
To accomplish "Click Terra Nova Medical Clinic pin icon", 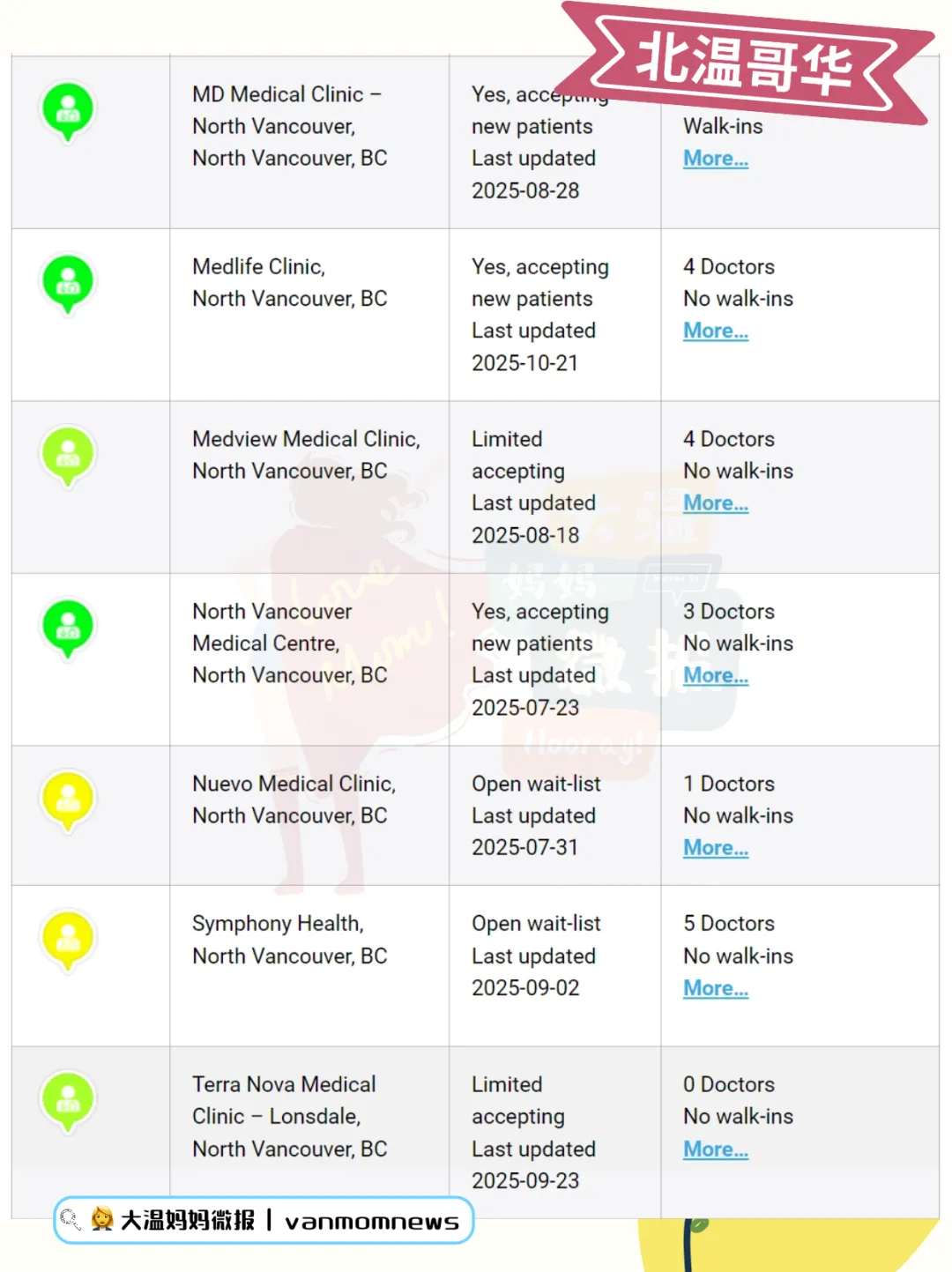I will pos(68,1101).
